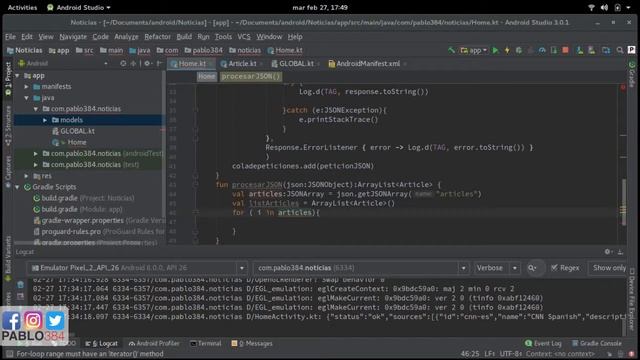Image resolution: width=640 pixels, height=360 pixels.
Task: Click the Project Structure icon in toolbar
Action: 606,50
